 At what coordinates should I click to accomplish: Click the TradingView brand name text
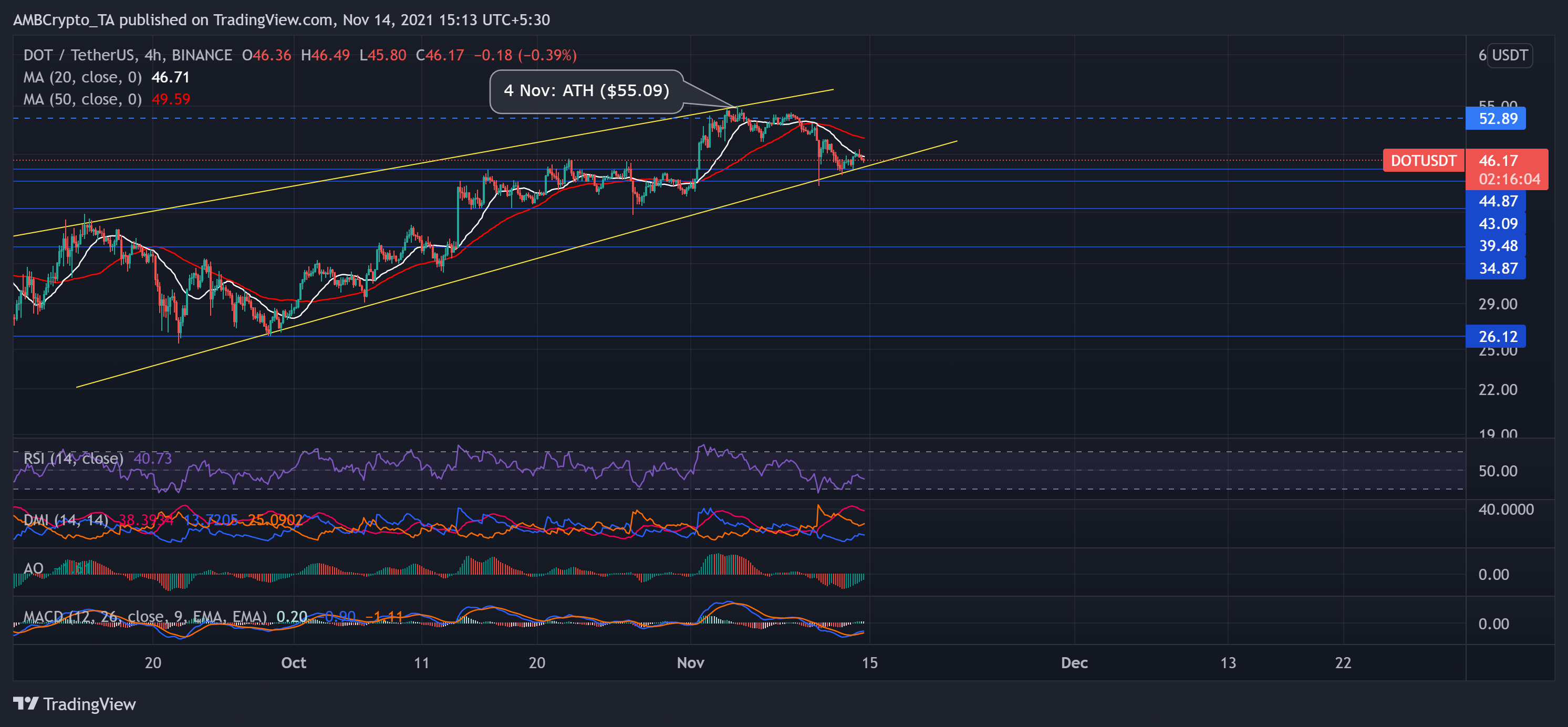click(x=89, y=704)
